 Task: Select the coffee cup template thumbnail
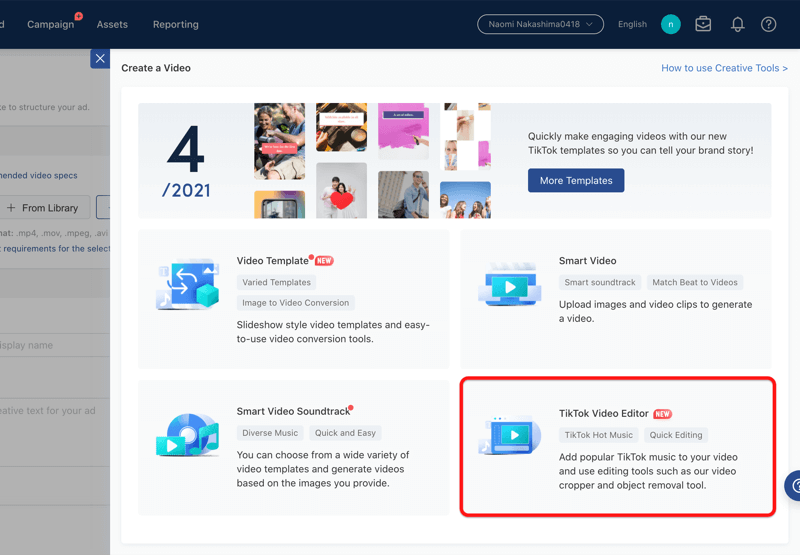341,128
